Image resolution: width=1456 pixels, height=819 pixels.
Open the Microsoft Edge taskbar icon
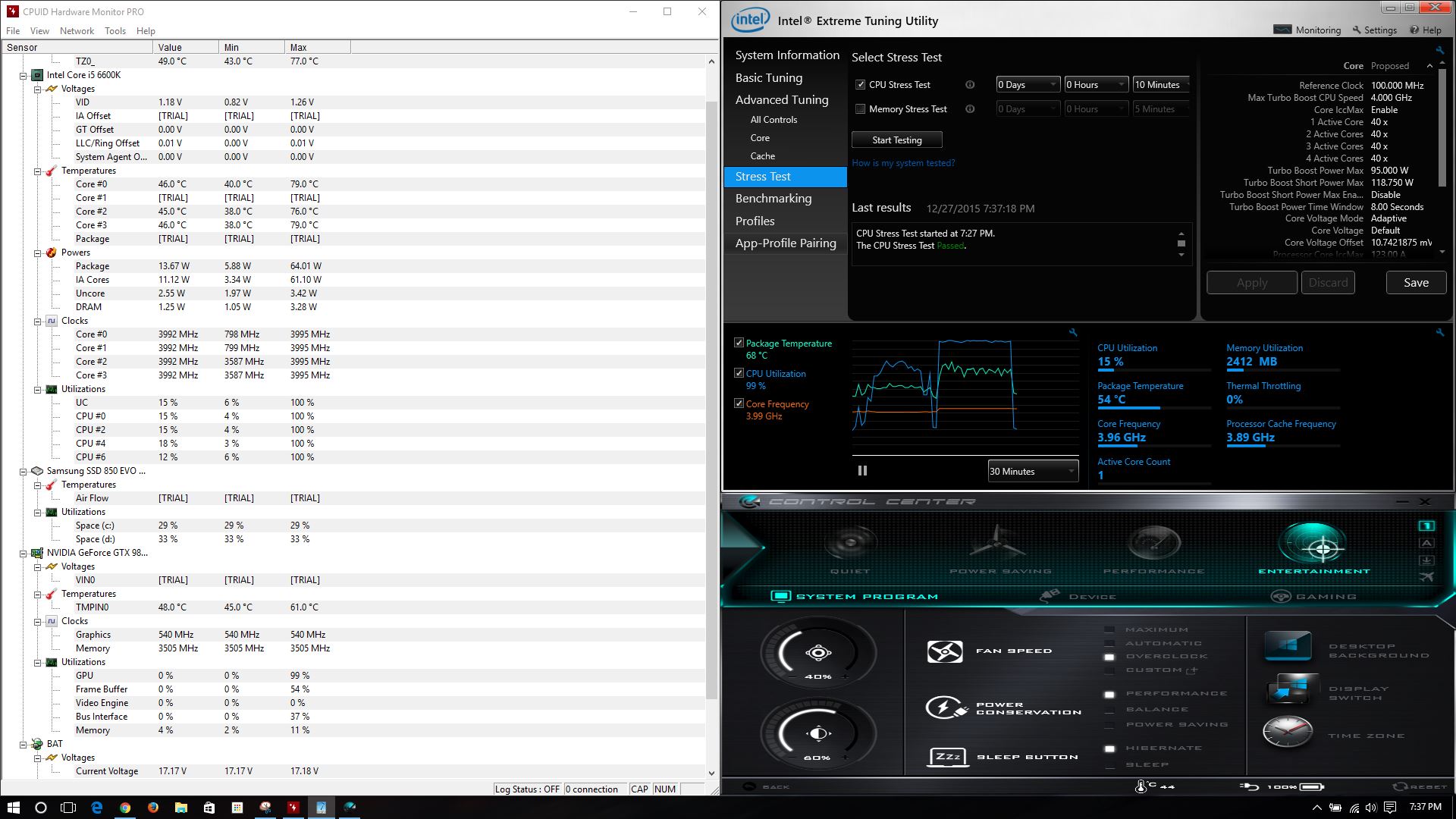coord(97,808)
